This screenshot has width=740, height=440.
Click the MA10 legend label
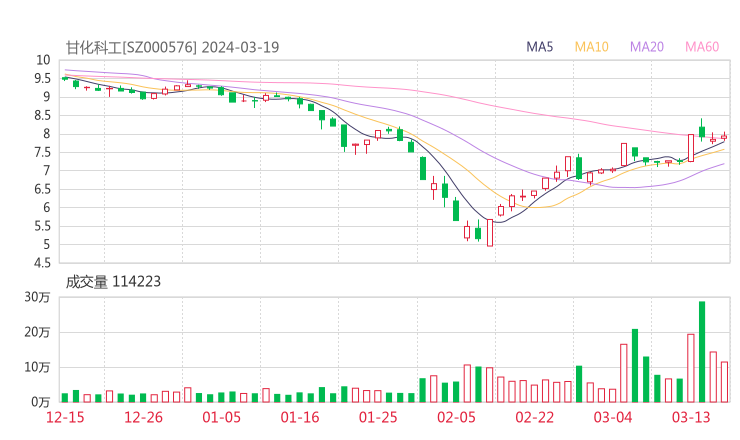pyautogui.click(x=591, y=47)
